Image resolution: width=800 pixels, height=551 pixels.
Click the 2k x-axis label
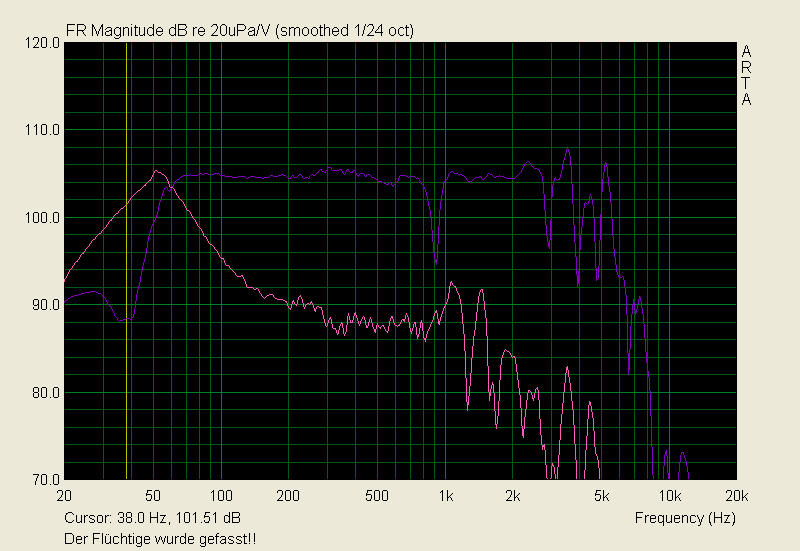[513, 496]
